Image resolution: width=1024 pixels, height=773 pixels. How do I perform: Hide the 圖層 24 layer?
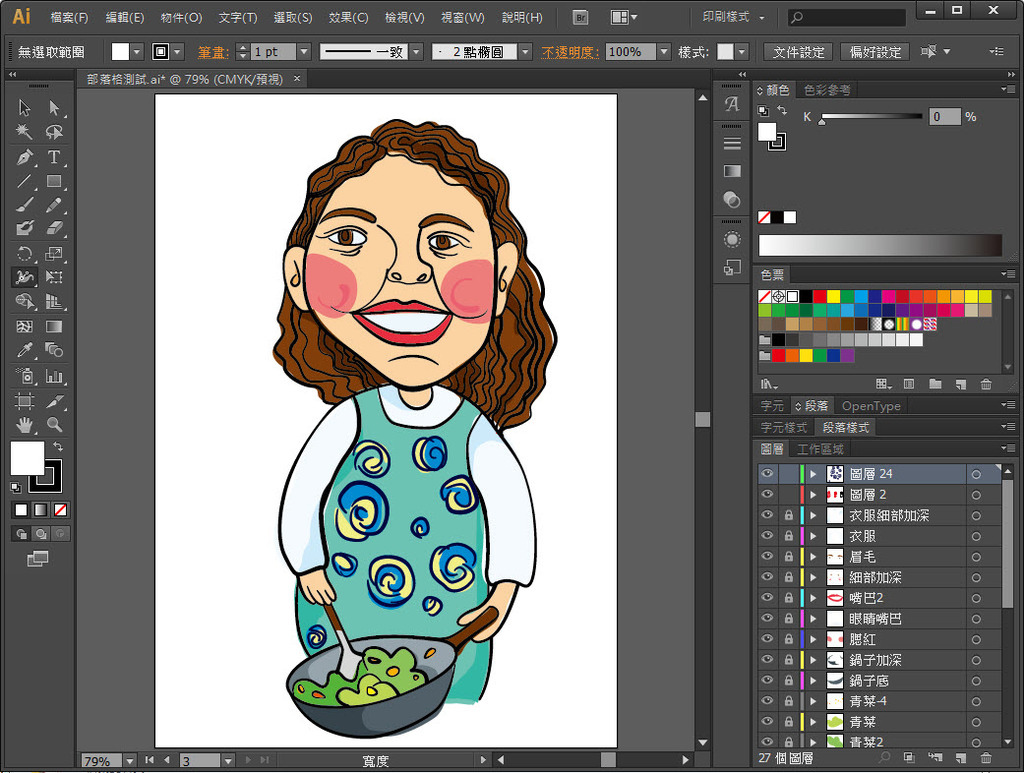click(x=767, y=474)
